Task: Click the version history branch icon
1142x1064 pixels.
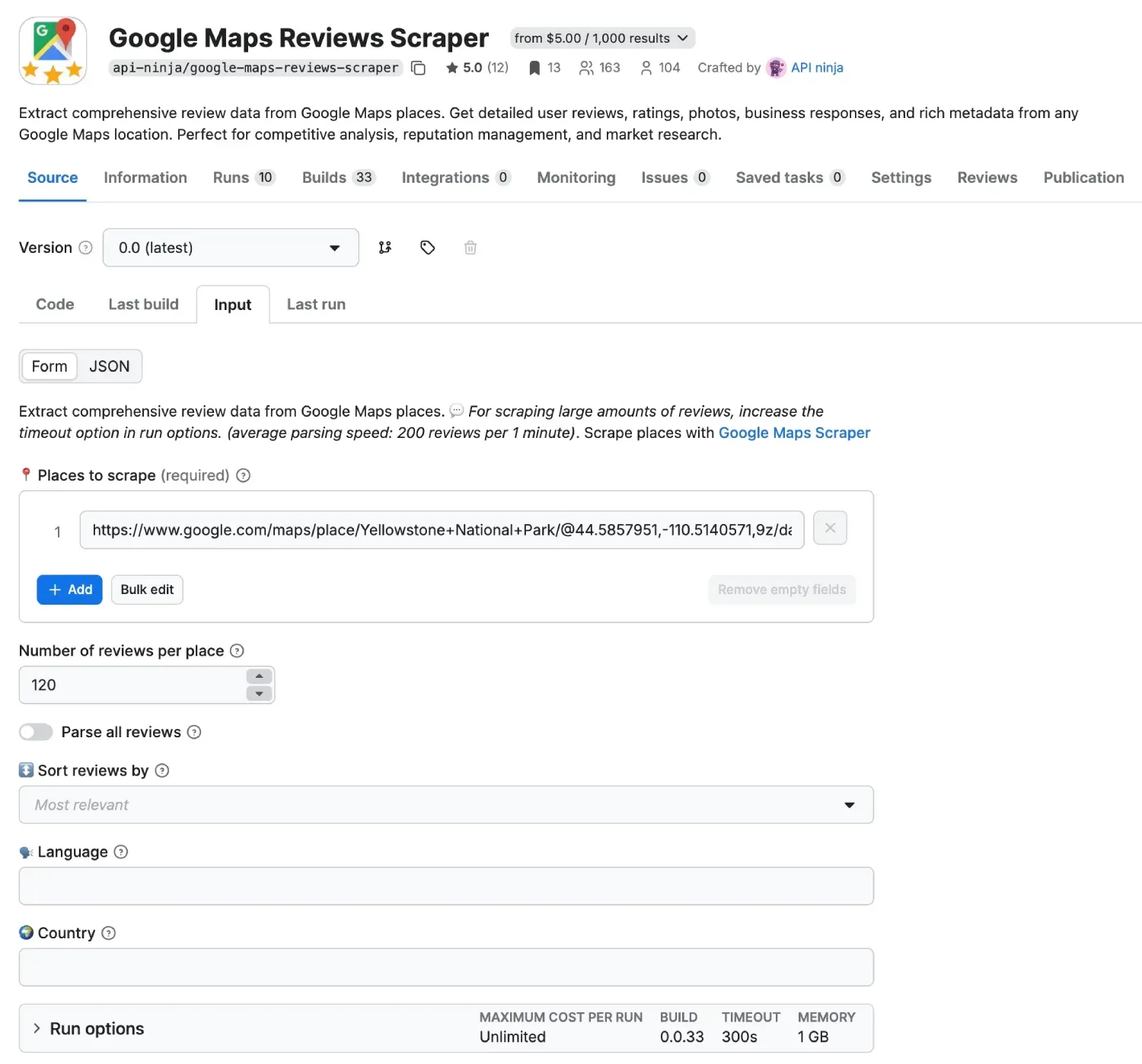Action: tap(385, 248)
